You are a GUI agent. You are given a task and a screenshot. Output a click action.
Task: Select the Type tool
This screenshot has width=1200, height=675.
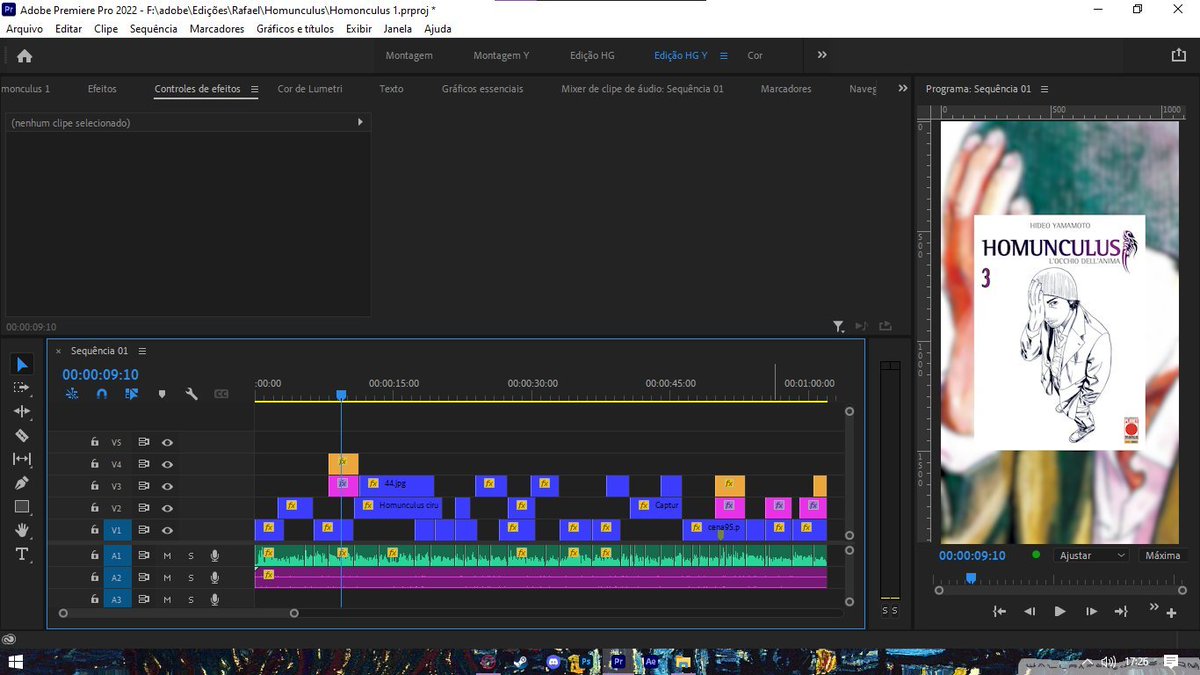22,554
